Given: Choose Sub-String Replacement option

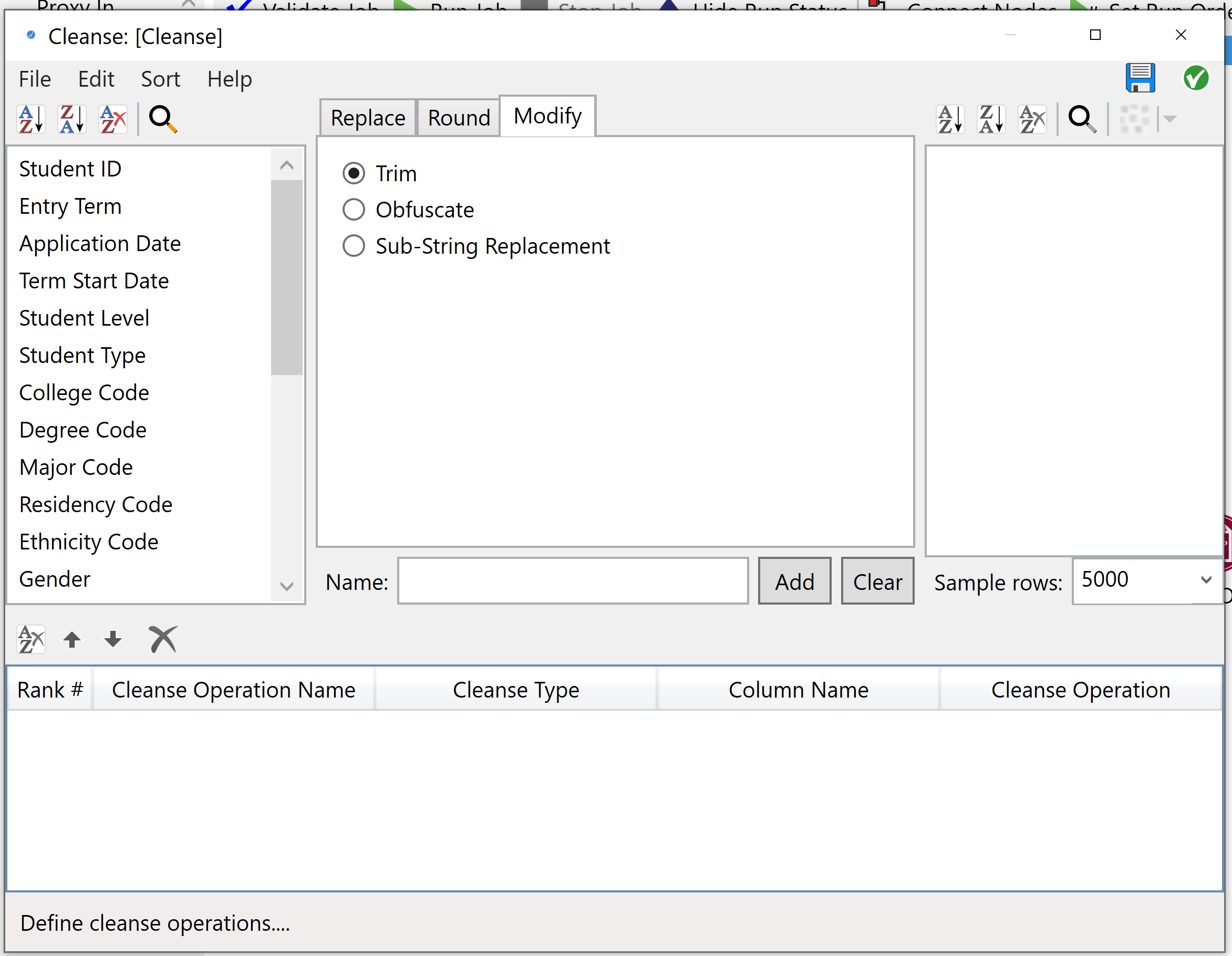Looking at the screenshot, I should 354,246.
